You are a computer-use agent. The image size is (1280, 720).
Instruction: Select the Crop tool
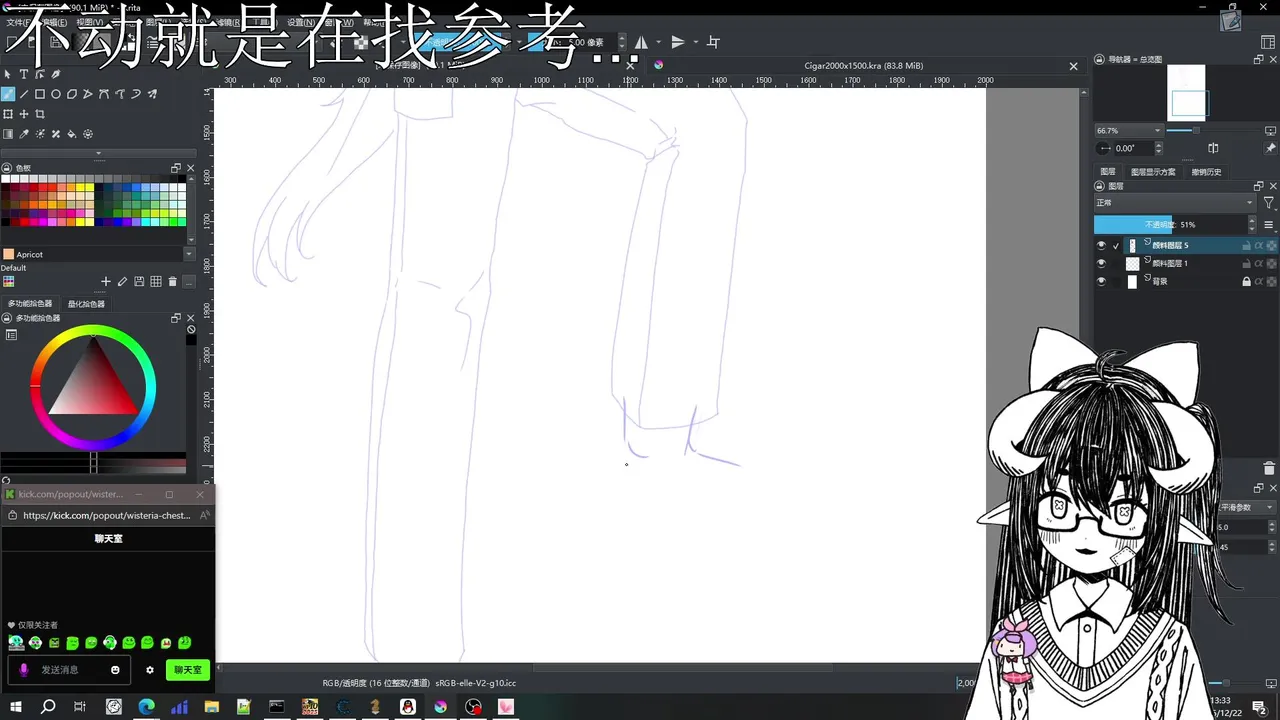40,114
